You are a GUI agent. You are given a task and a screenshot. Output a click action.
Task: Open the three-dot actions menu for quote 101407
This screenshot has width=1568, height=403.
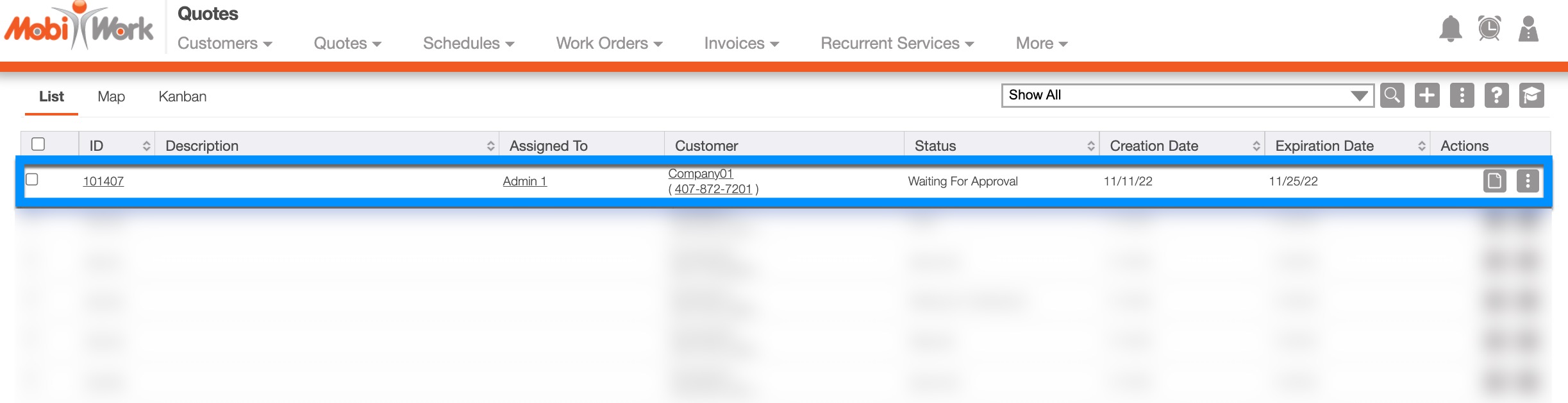1528,182
